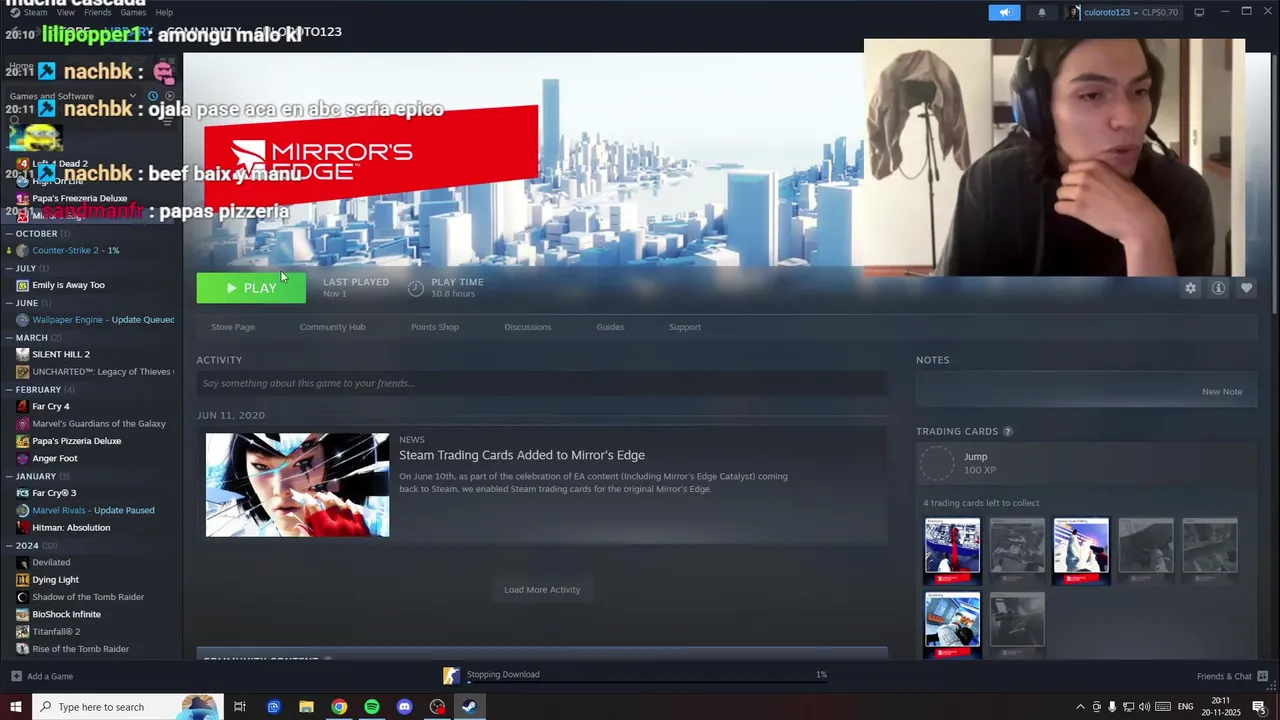Open the Mirror's Edge news thumbnail
1280x720 pixels.
[x=297, y=485]
